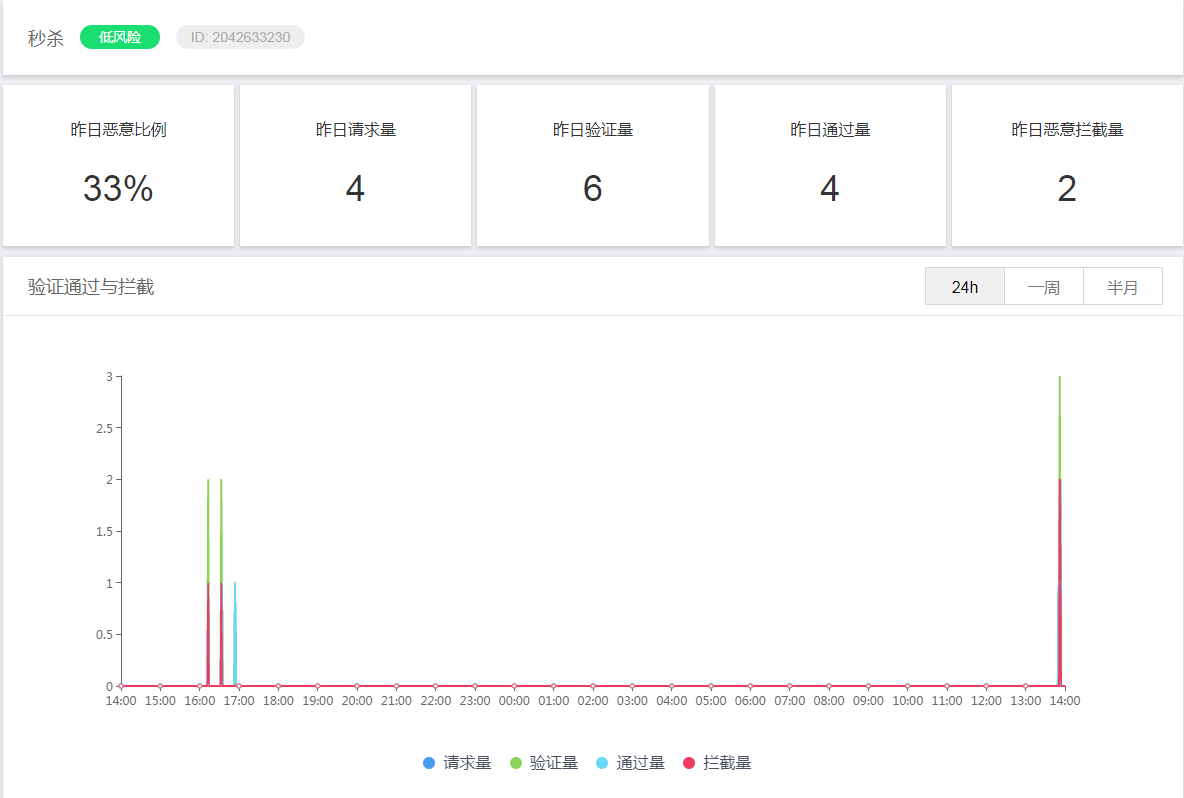Viewport: 1184px width, 798px height.
Task: Click the red 拦截量 legend dot
Action: point(689,763)
